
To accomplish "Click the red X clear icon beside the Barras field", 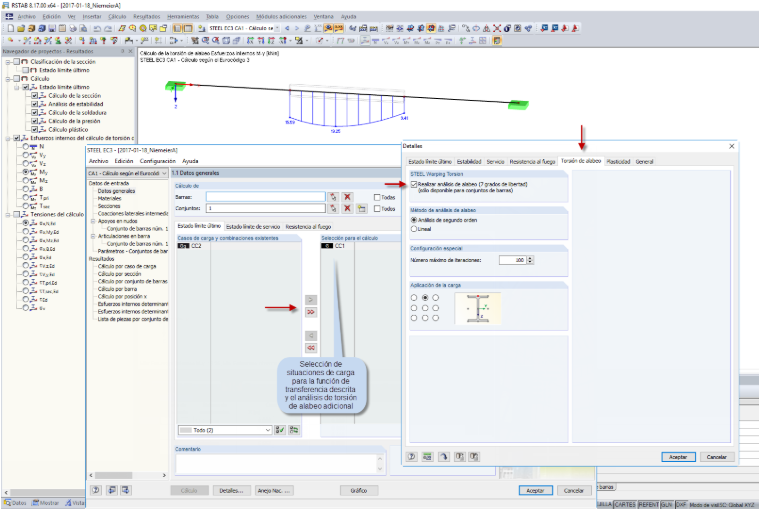I will [347, 197].
